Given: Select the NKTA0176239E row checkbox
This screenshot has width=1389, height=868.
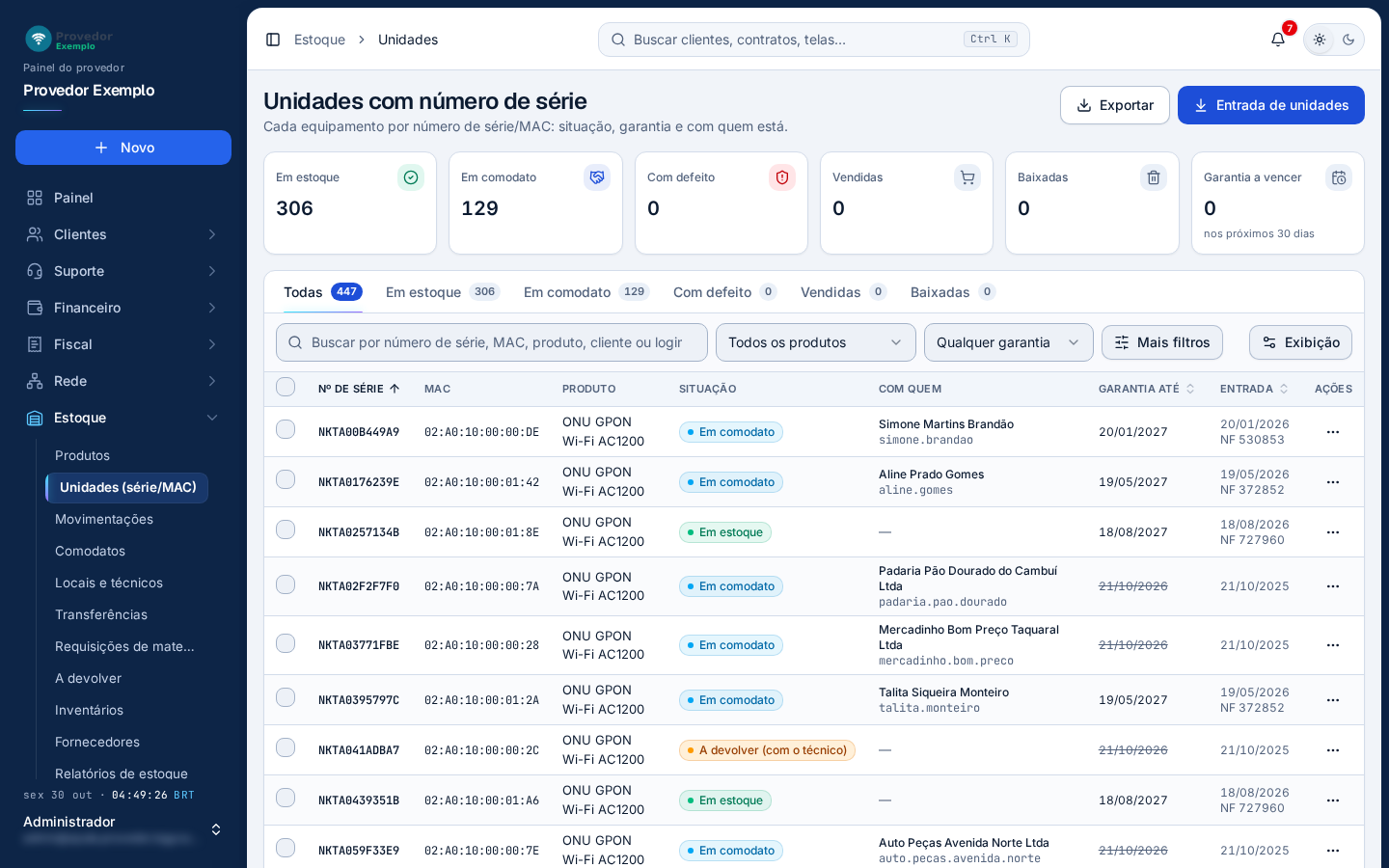Looking at the screenshot, I should (286, 479).
